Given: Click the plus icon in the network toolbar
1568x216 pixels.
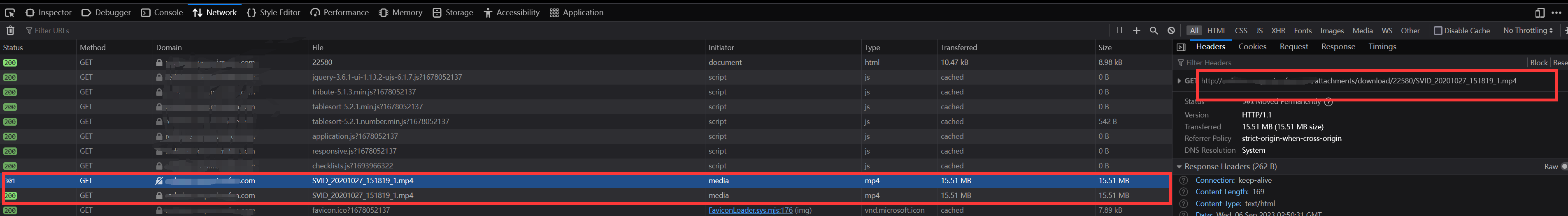Looking at the screenshot, I should click(1136, 30).
